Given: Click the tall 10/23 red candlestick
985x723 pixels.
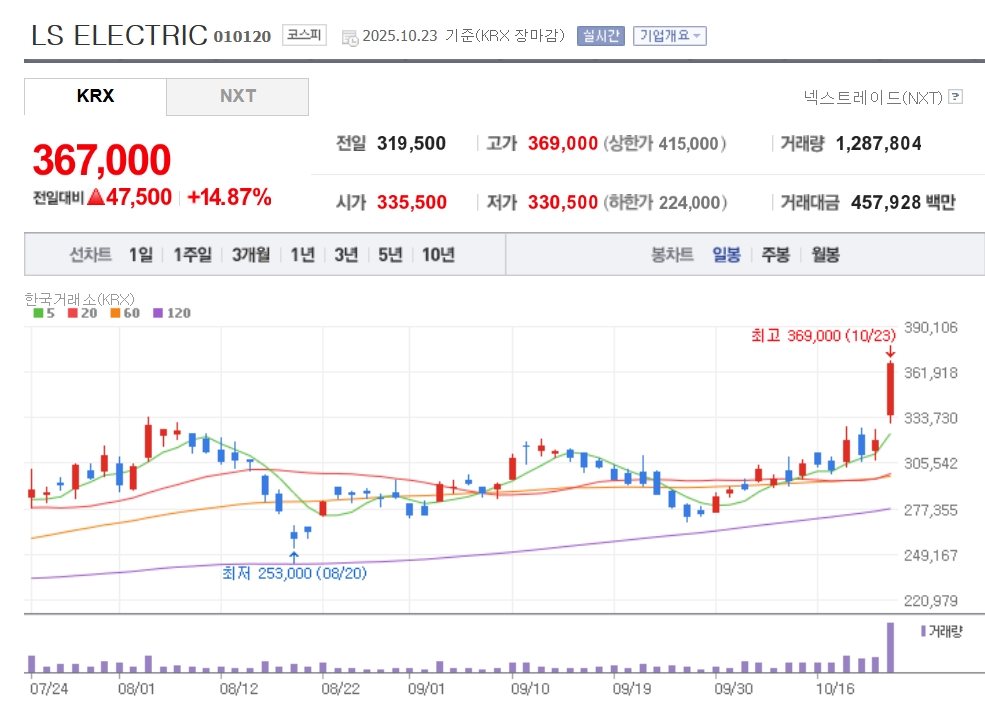Looking at the screenshot, I should tap(890, 389).
